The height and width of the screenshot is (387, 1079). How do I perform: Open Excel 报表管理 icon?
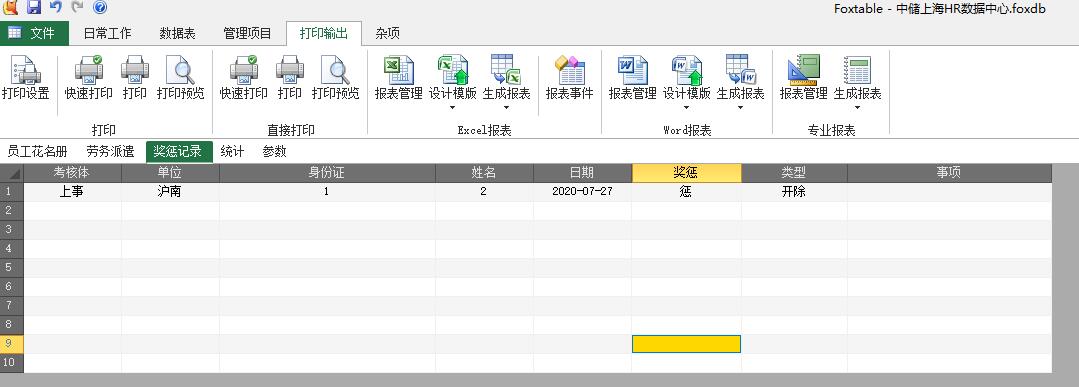[398, 78]
